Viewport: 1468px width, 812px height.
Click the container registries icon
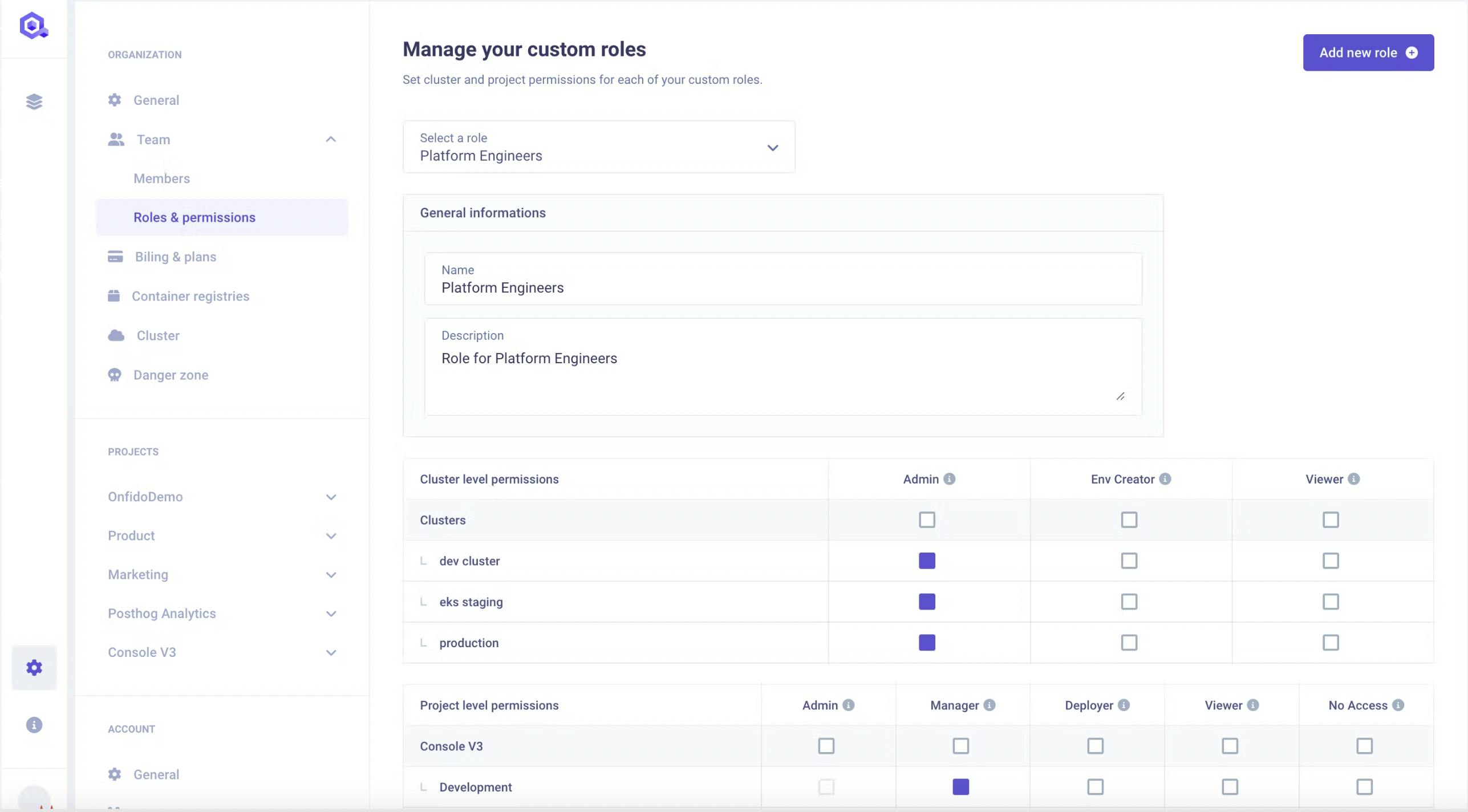[115, 295]
